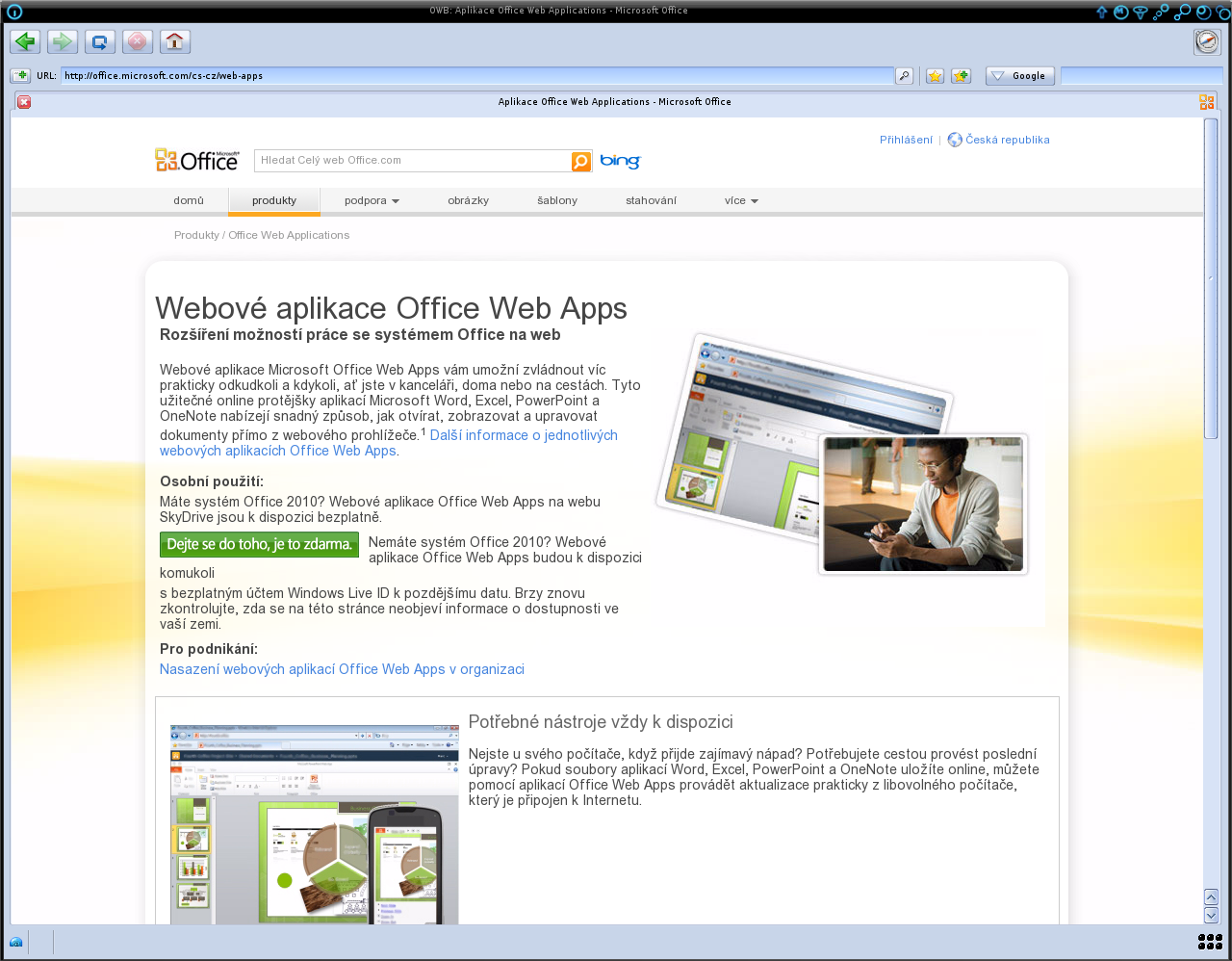Click the green 'Dejte se do toho' button
Image resolution: width=1232 pixels, height=961 pixels.
(259, 545)
